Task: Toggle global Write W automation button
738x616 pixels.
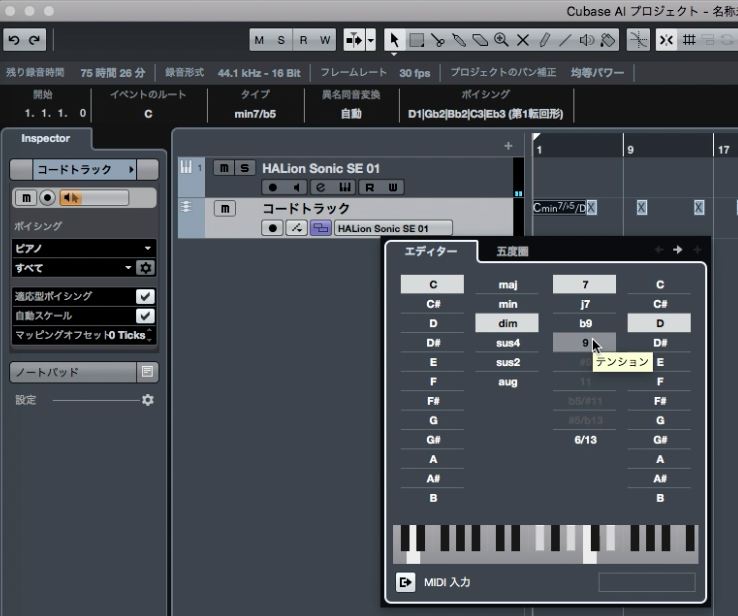Action: click(325, 40)
